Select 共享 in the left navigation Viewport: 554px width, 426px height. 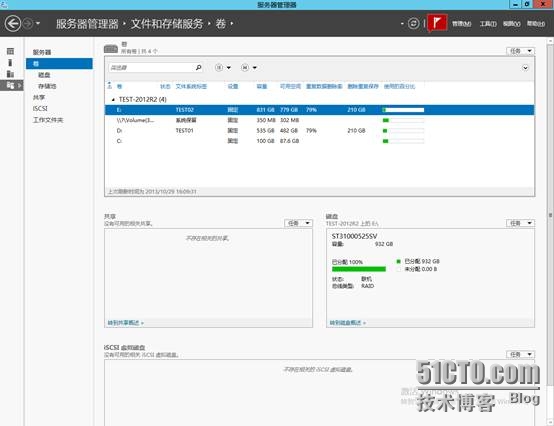pyautogui.click(x=39, y=97)
